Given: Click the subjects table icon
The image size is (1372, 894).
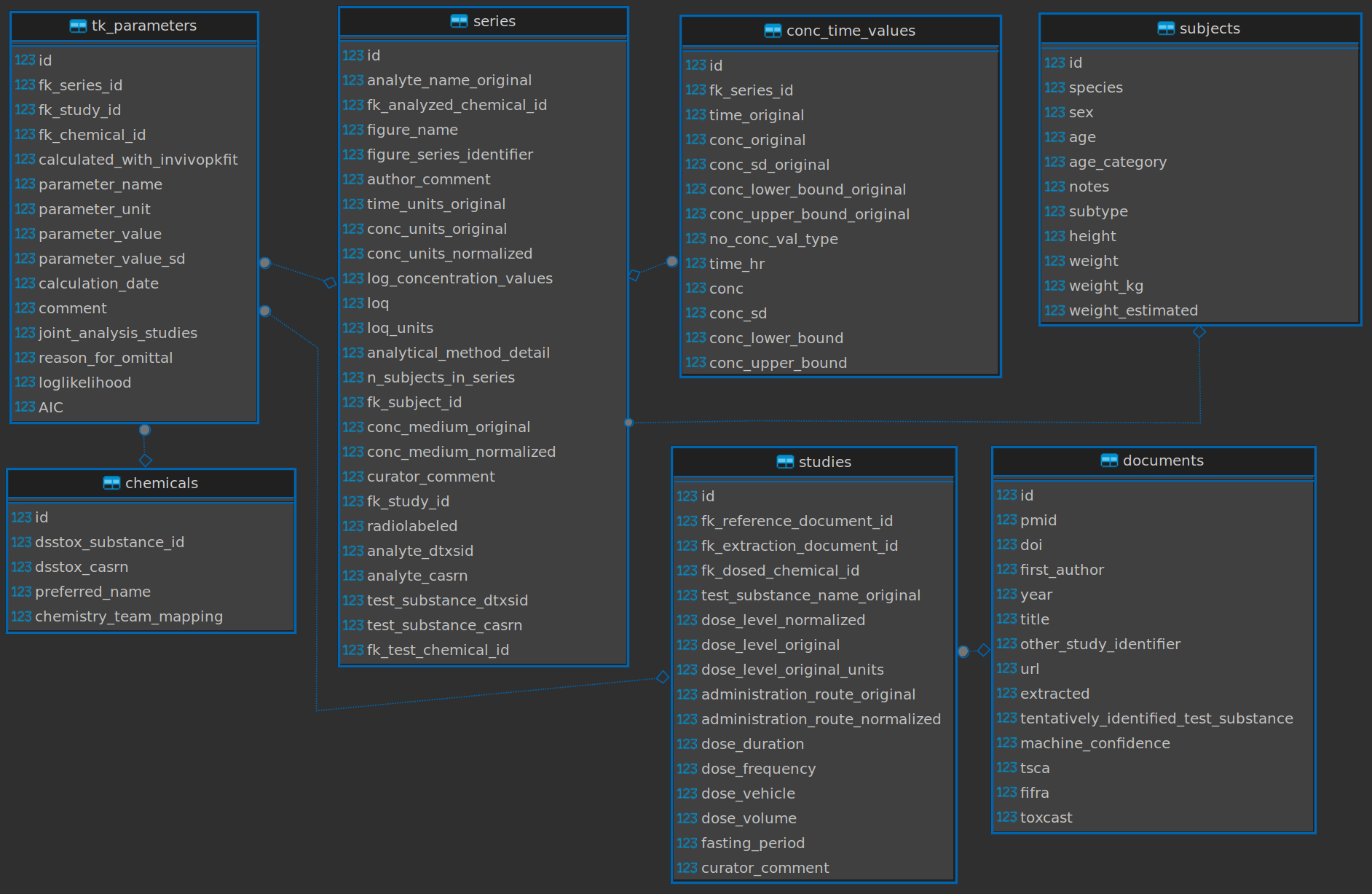Looking at the screenshot, I should point(1166,28).
